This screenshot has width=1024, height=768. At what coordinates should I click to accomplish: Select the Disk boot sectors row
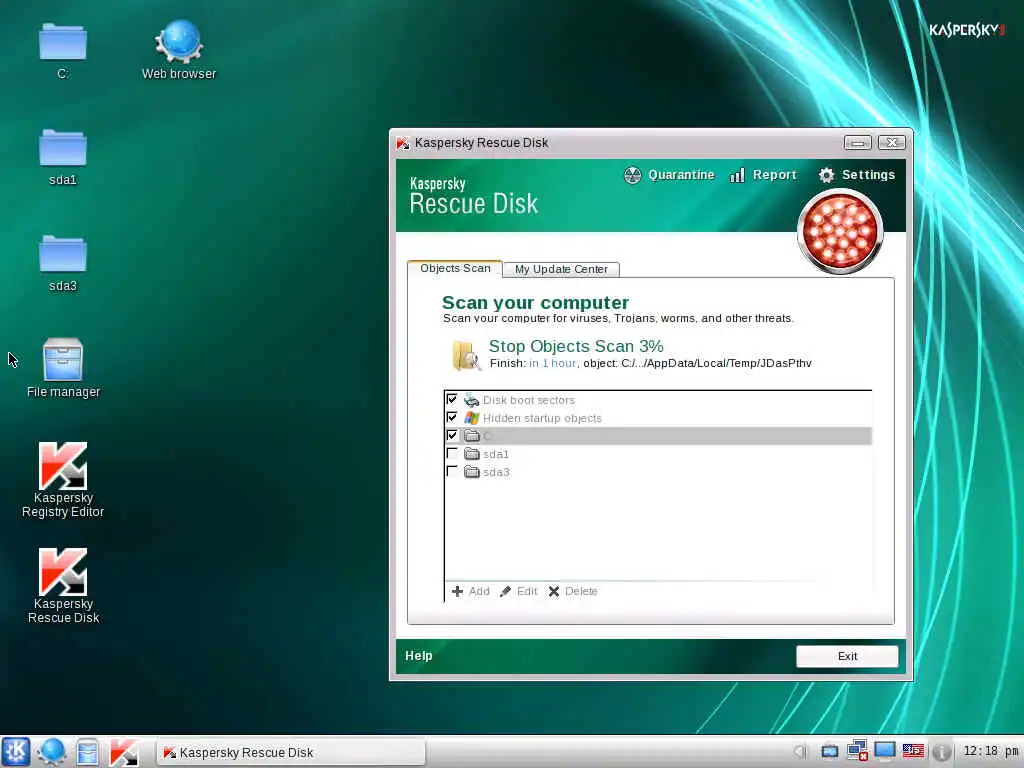[658, 400]
